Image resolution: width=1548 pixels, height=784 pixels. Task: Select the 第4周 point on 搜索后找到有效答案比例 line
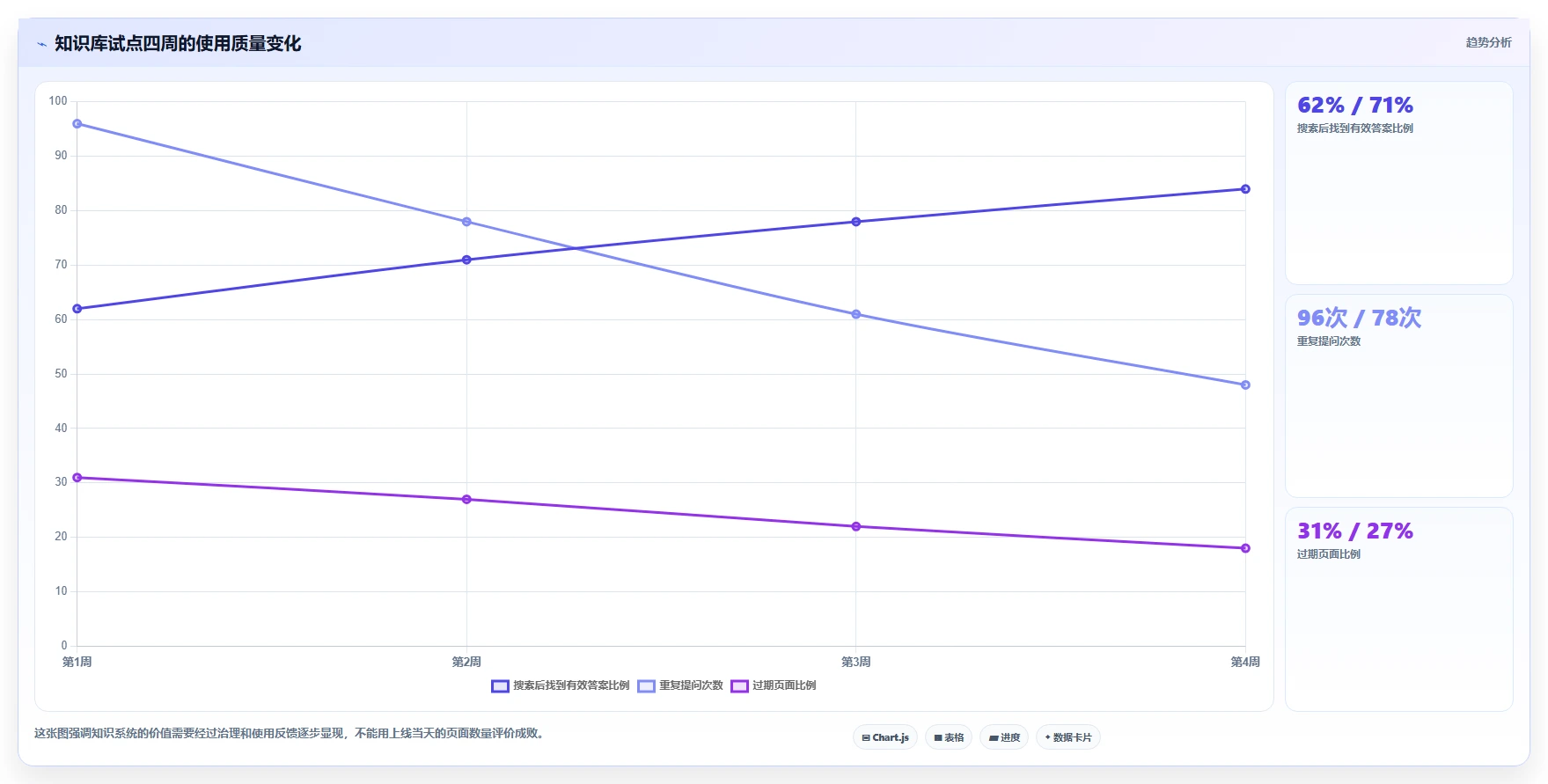pos(1245,189)
